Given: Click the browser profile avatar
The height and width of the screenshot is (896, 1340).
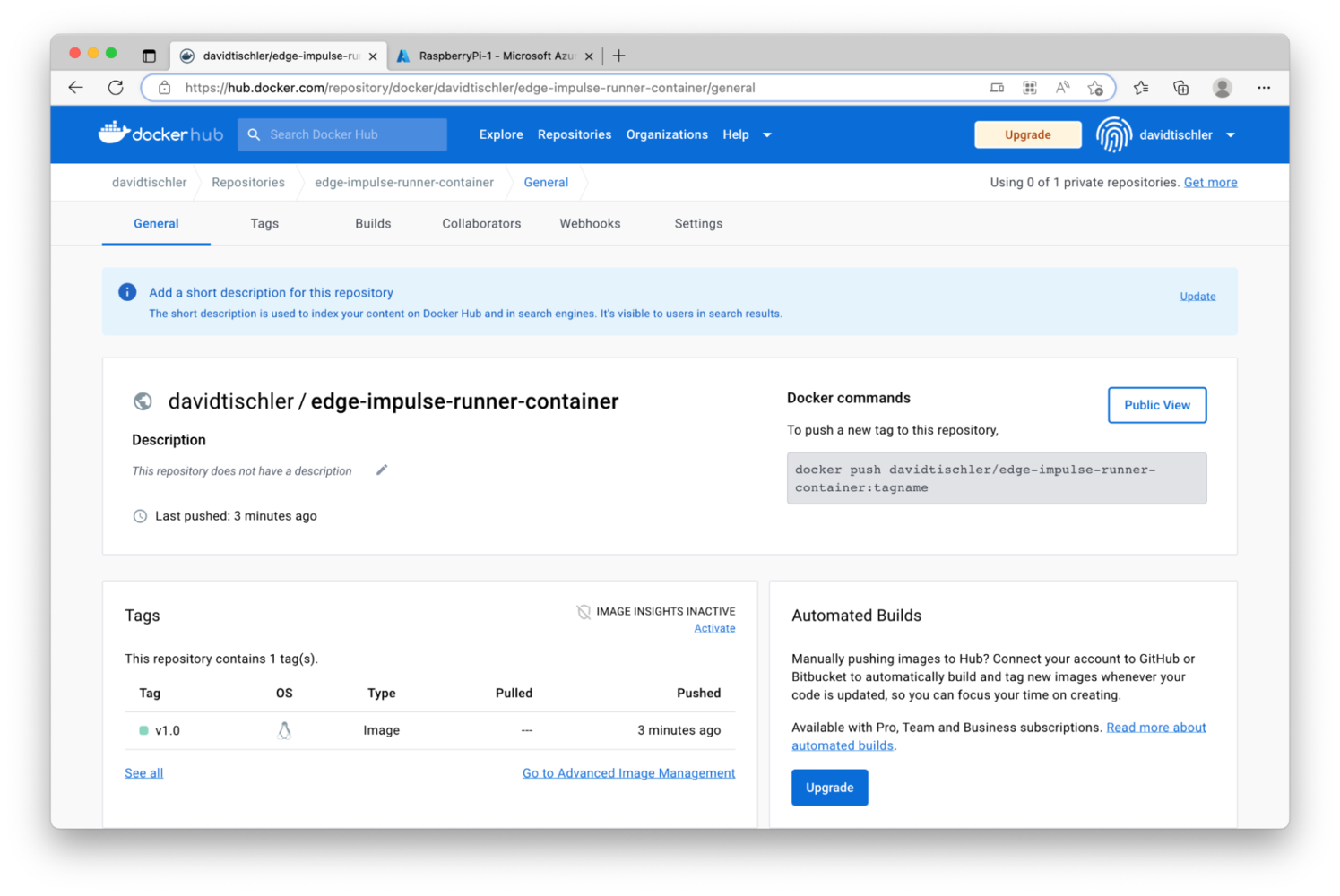Looking at the screenshot, I should (x=1222, y=88).
